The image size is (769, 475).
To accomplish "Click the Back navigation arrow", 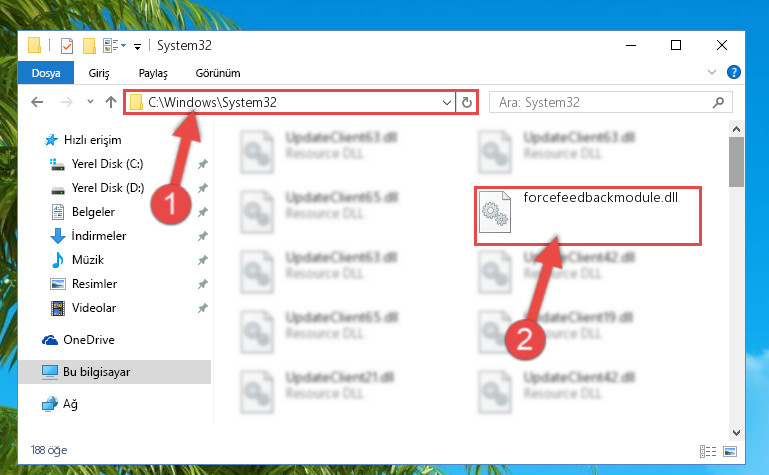I will pyautogui.click(x=37, y=102).
